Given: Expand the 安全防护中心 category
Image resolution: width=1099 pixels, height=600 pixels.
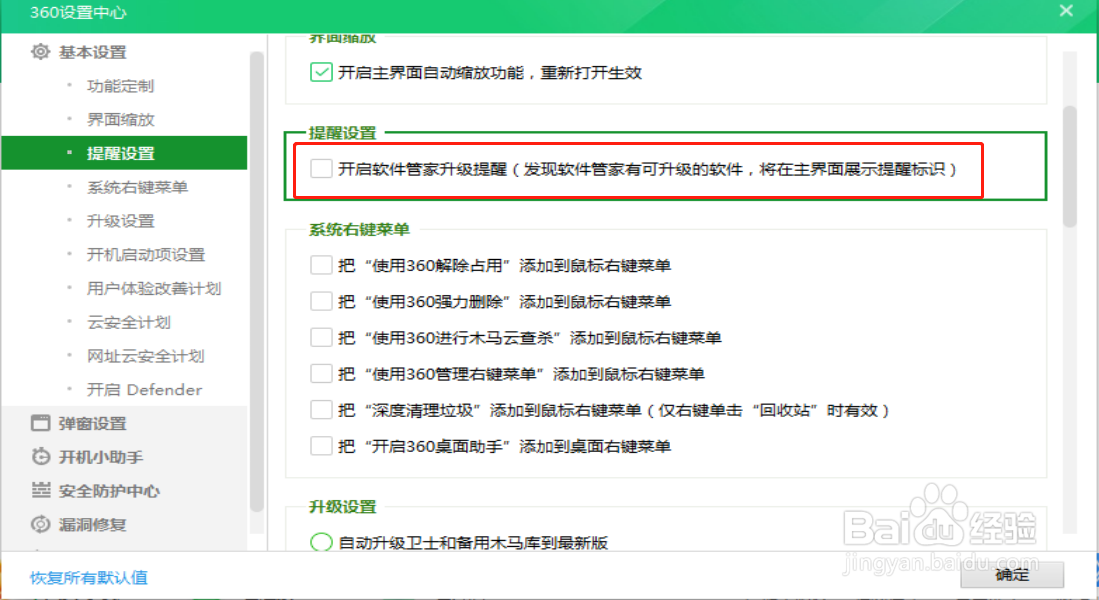Looking at the screenshot, I should (x=109, y=491).
